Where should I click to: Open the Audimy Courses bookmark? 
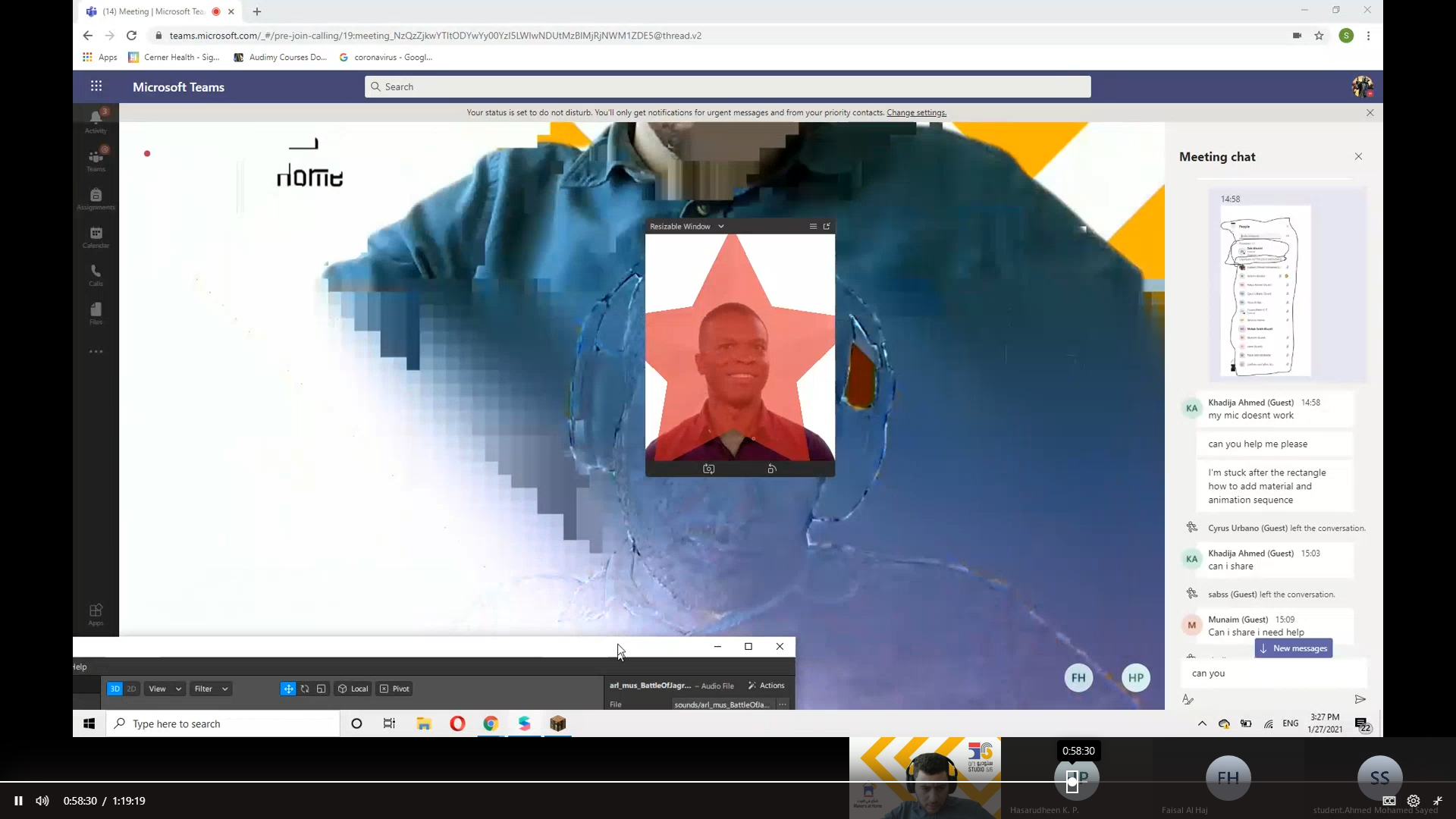(x=281, y=57)
